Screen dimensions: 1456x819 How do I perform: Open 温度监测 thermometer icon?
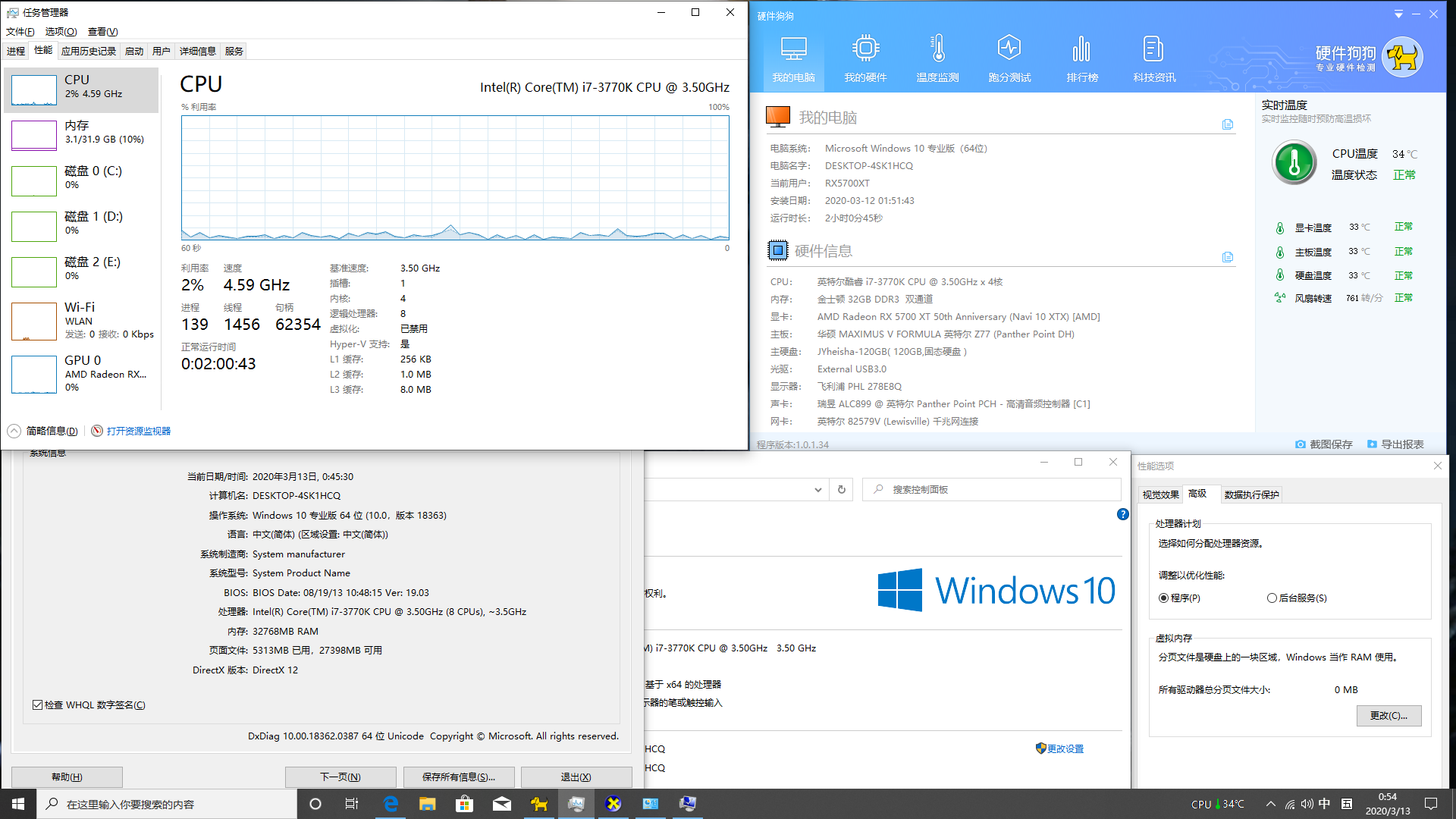937,59
